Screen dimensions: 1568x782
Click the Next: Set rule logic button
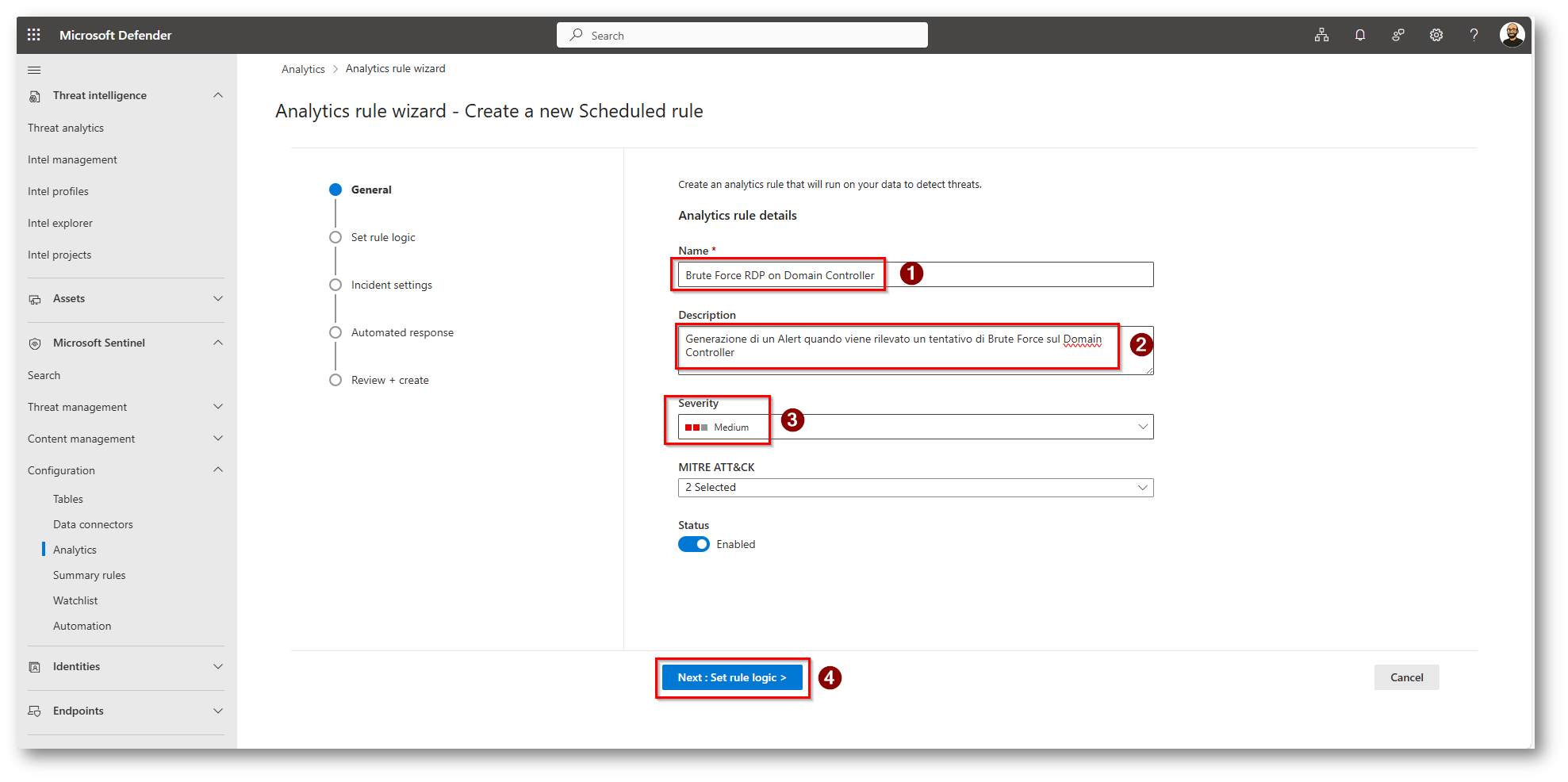pyautogui.click(x=731, y=677)
